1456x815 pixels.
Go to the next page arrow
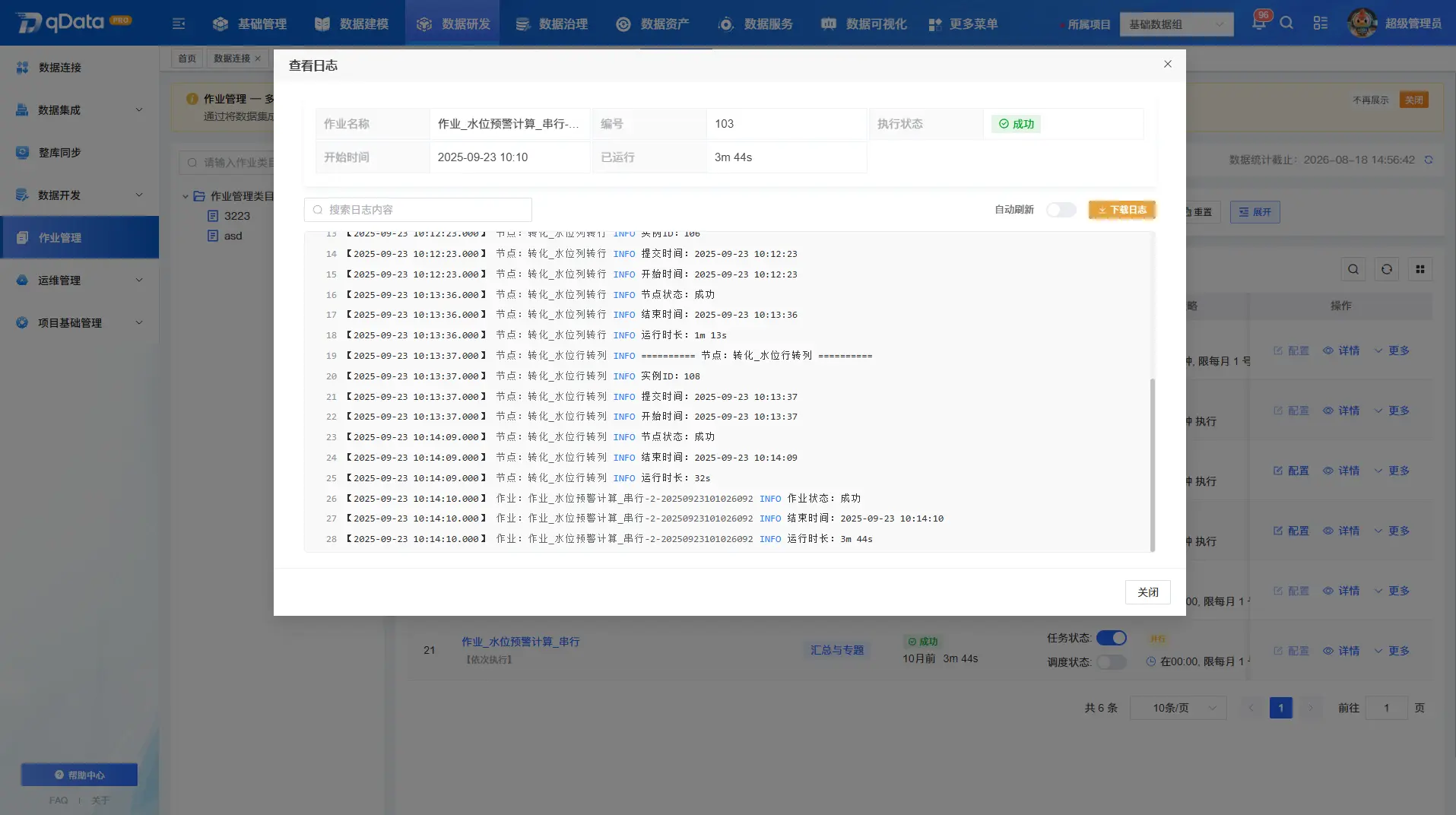click(1311, 708)
